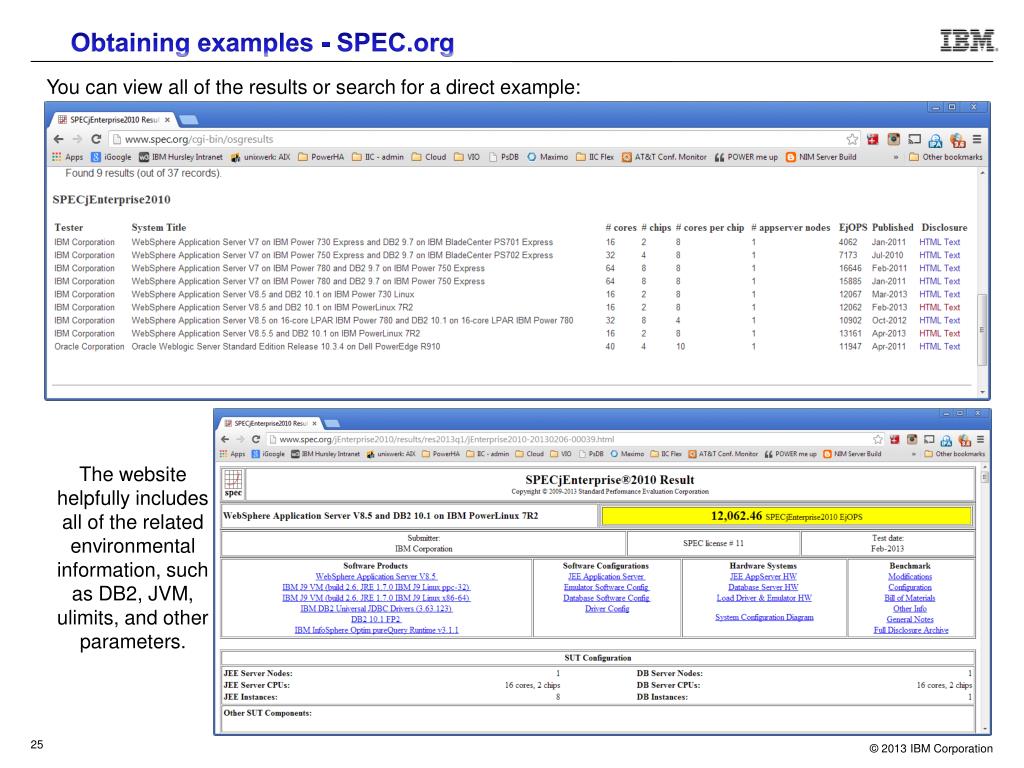Click the address bar showing the jEnterprise2010 result URL
This screenshot has height=768, width=1024.
[575, 440]
